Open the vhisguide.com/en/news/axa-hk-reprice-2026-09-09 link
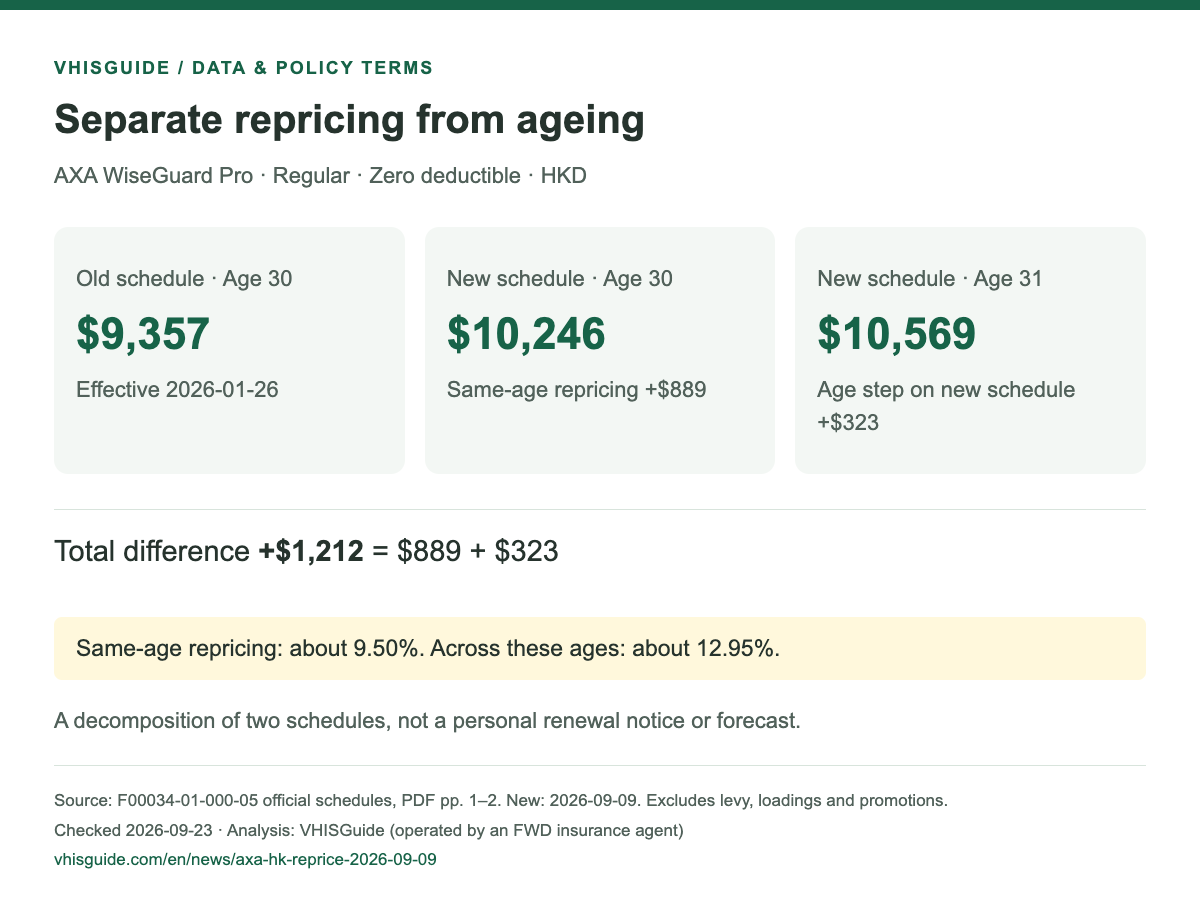The height and width of the screenshot is (911, 1200). click(x=245, y=859)
